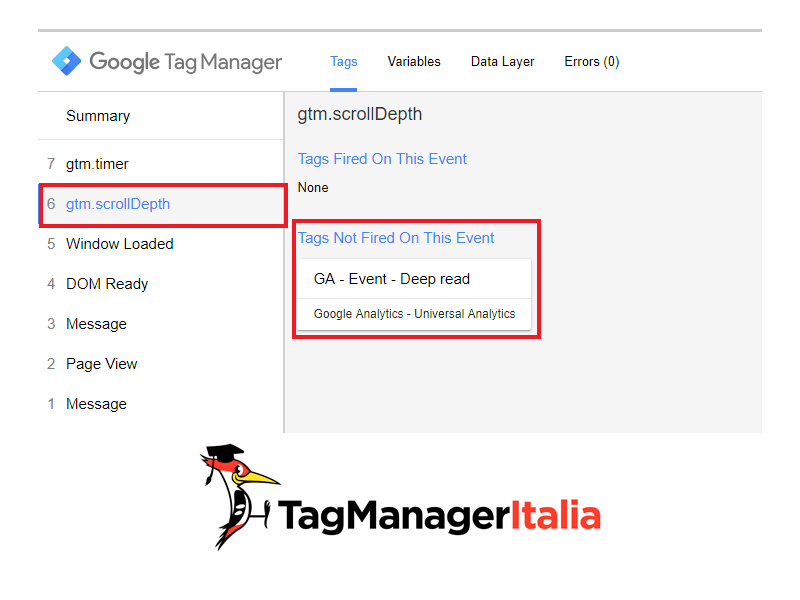Select event 6 gtm.scrollDepth

click(x=162, y=204)
